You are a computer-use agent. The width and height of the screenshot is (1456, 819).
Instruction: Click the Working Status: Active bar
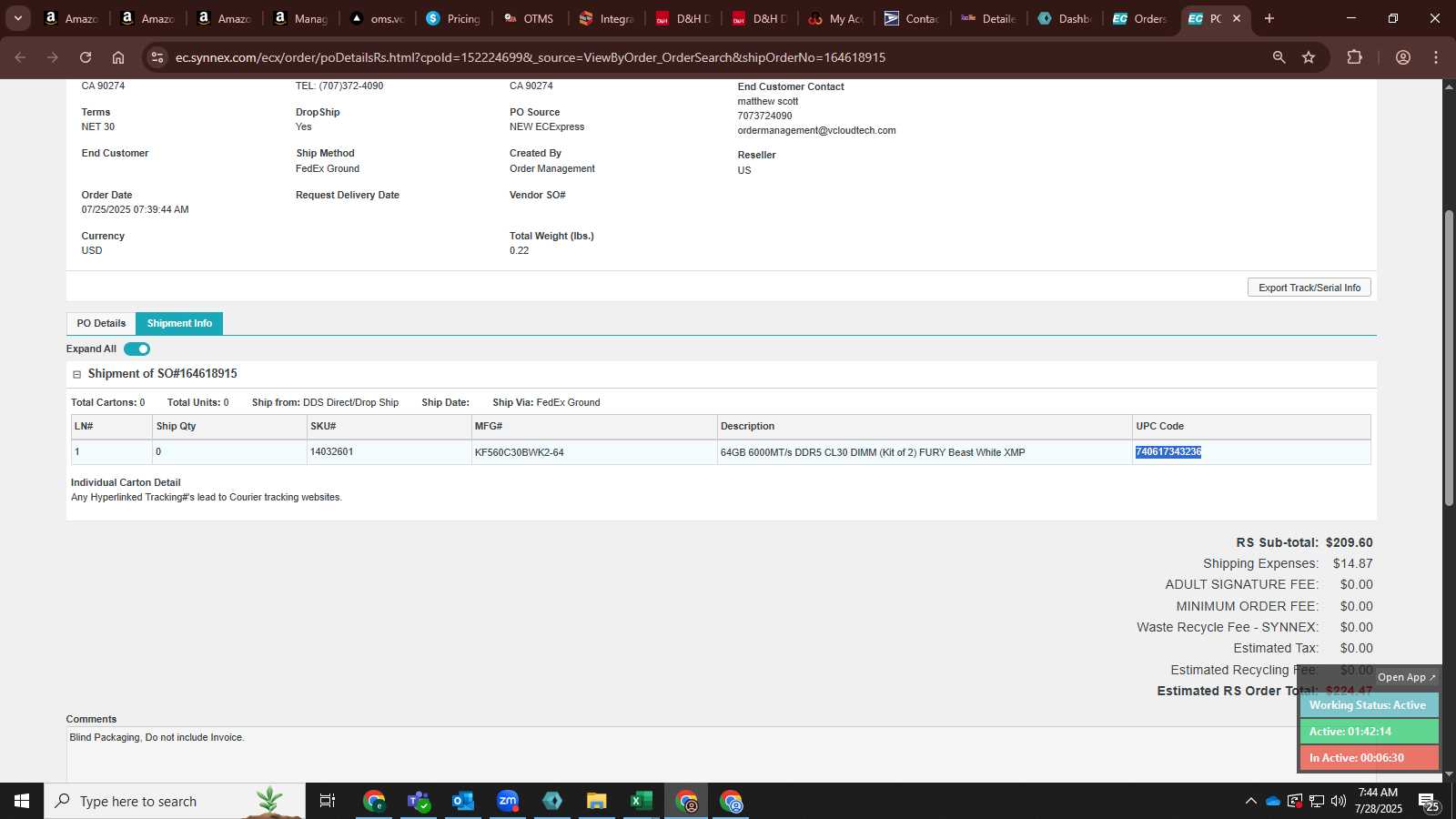coord(1369,705)
